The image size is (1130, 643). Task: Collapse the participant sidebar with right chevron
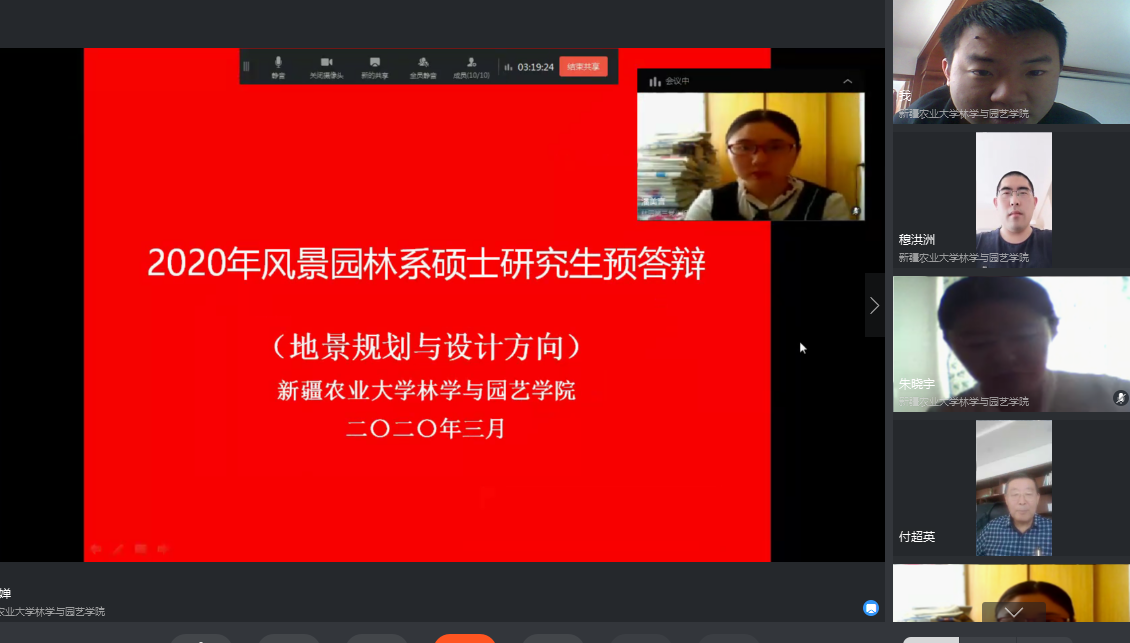point(874,305)
